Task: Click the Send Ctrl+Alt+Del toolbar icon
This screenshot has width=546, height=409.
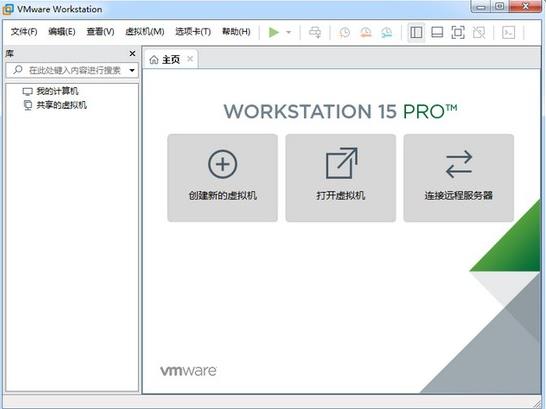Action: [x=315, y=32]
